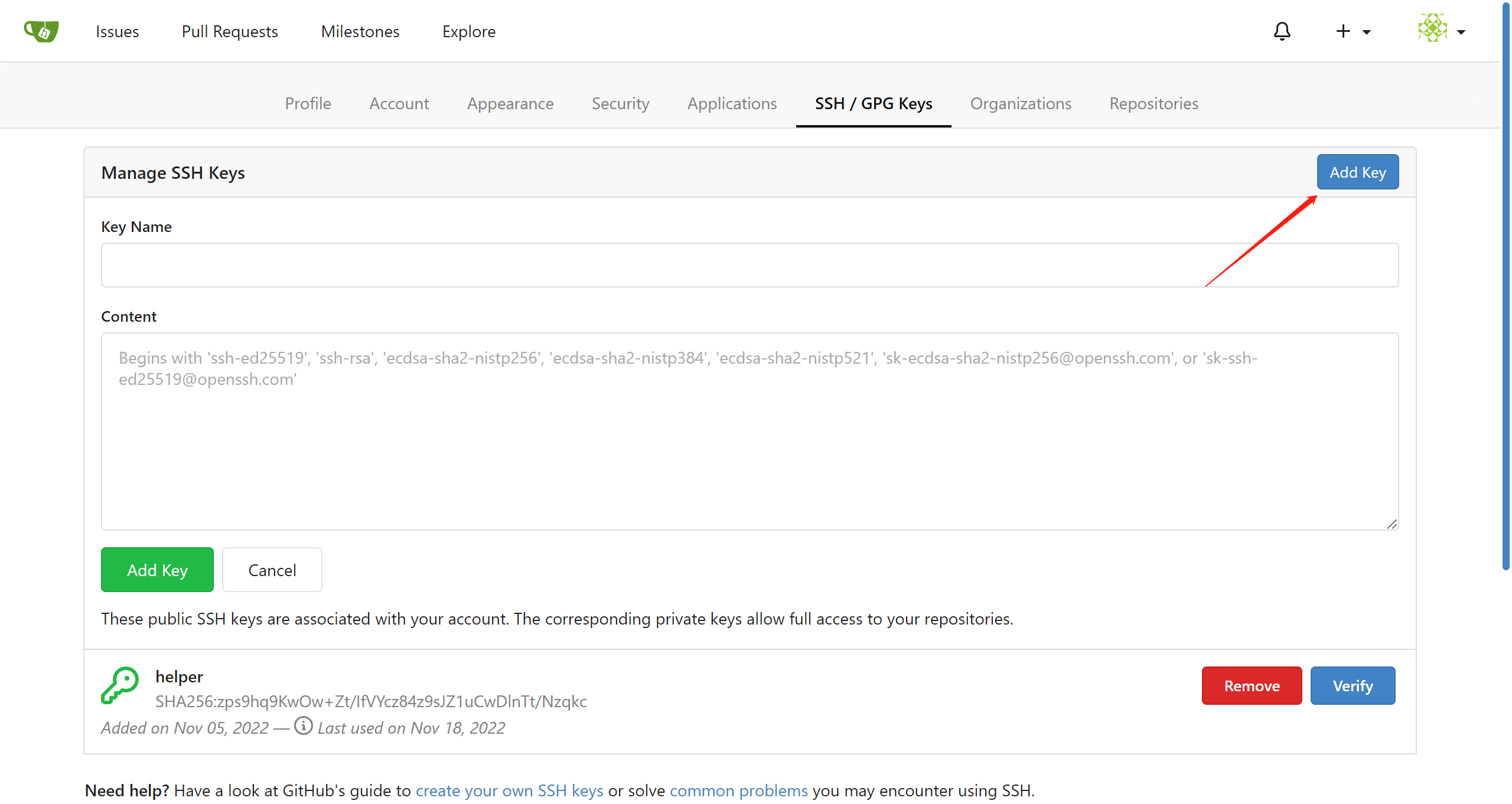Select the Organizations settings tab
This screenshot has width=1512, height=804.
coord(1020,103)
